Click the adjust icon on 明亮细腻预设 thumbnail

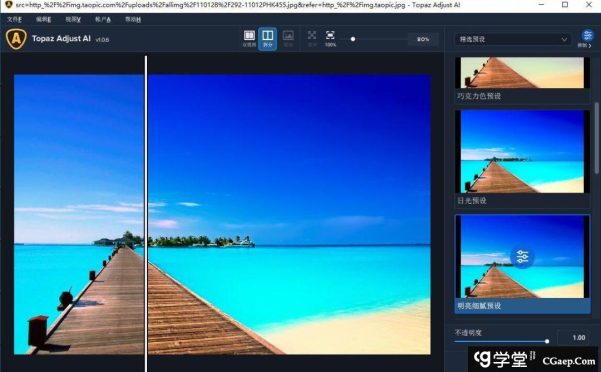pyautogui.click(x=522, y=256)
